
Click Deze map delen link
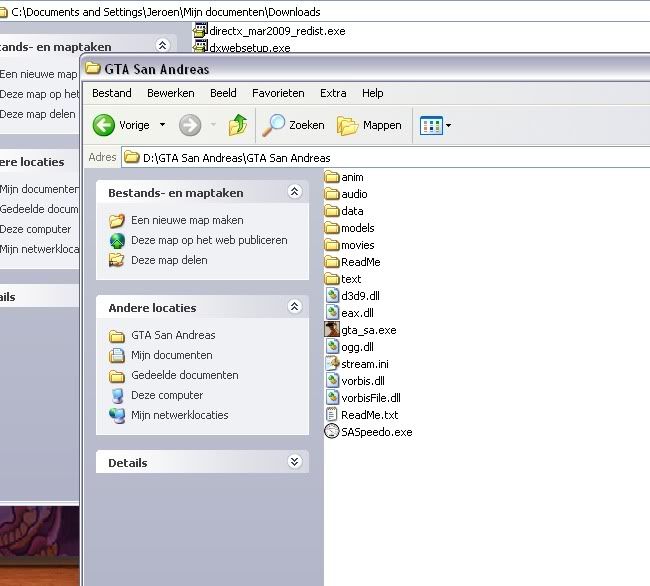(x=169, y=260)
